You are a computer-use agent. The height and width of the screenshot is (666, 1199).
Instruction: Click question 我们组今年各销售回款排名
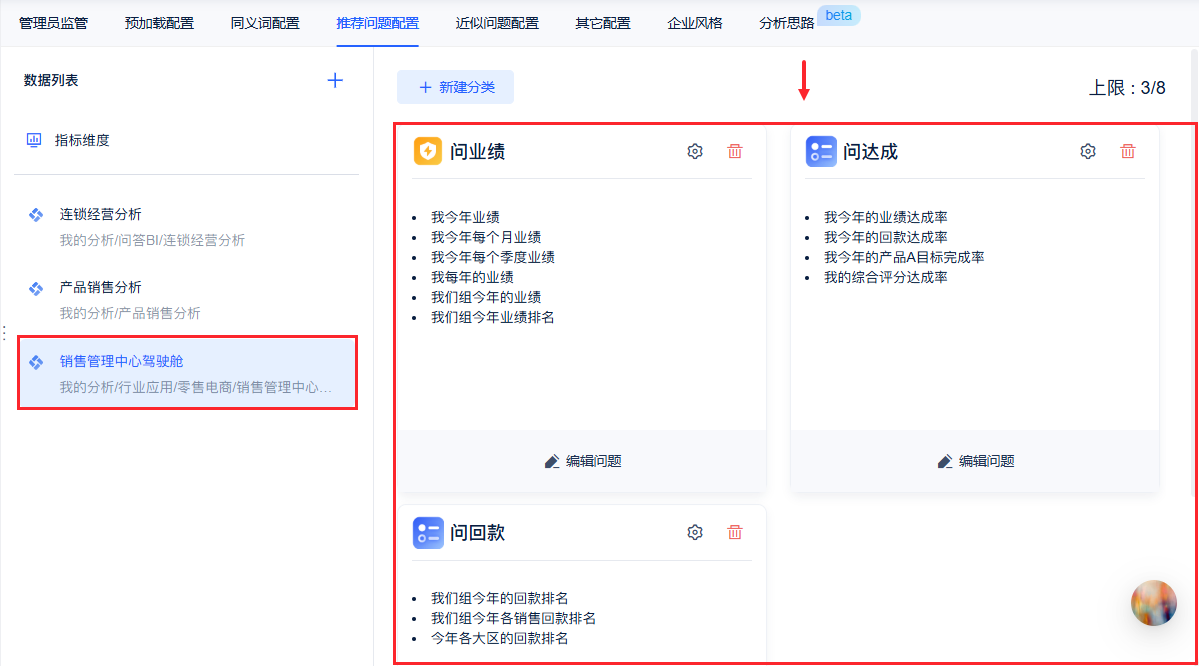coord(513,618)
